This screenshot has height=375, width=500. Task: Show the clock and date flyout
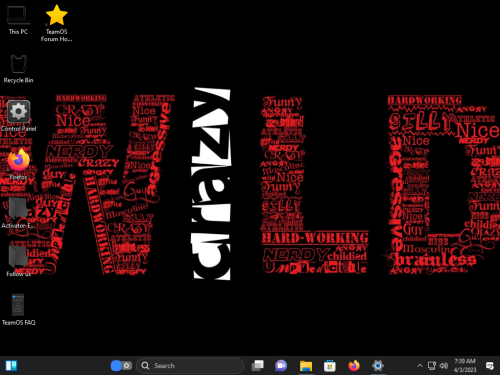point(465,366)
